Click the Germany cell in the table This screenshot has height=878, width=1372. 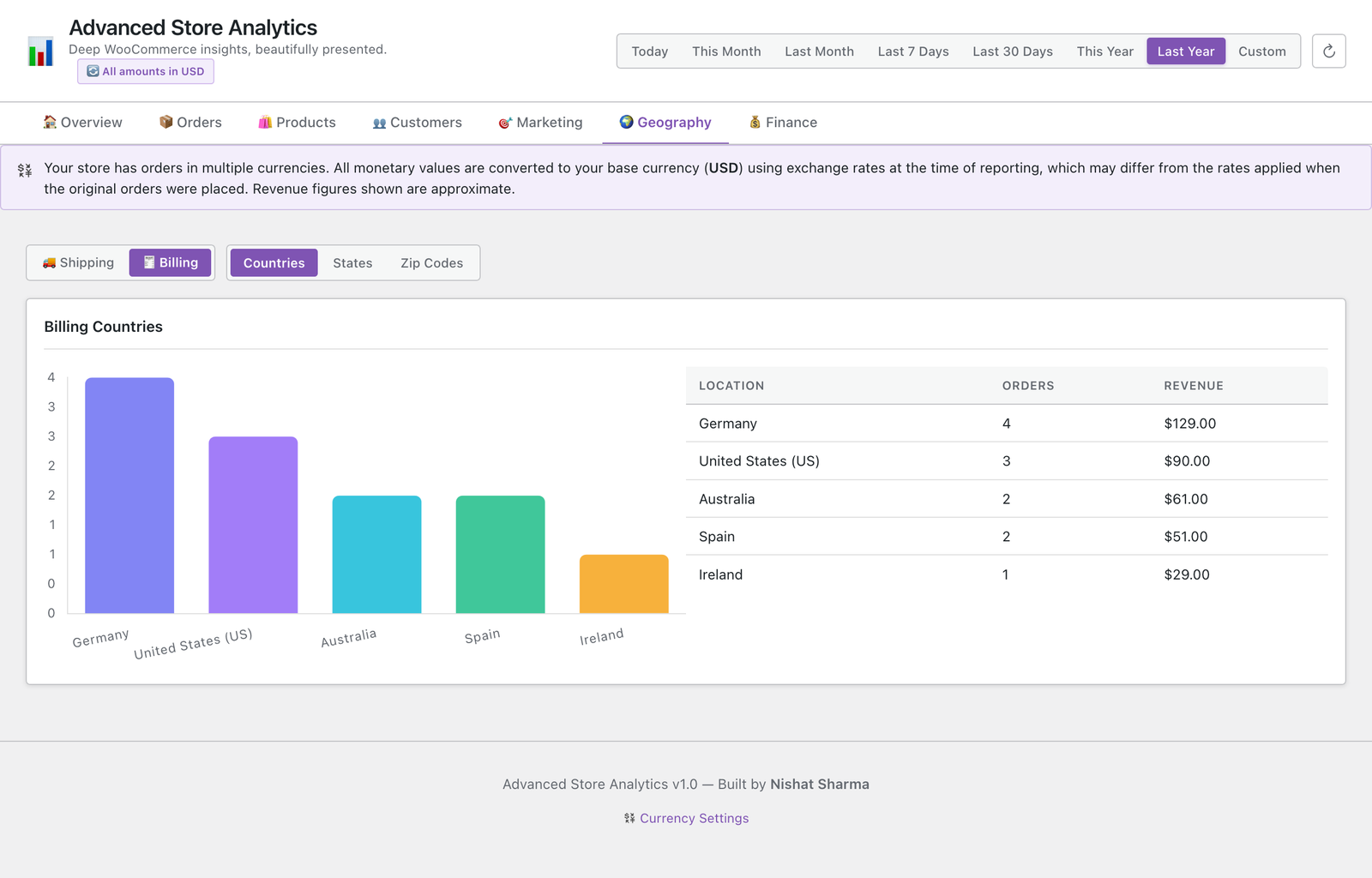pos(728,424)
